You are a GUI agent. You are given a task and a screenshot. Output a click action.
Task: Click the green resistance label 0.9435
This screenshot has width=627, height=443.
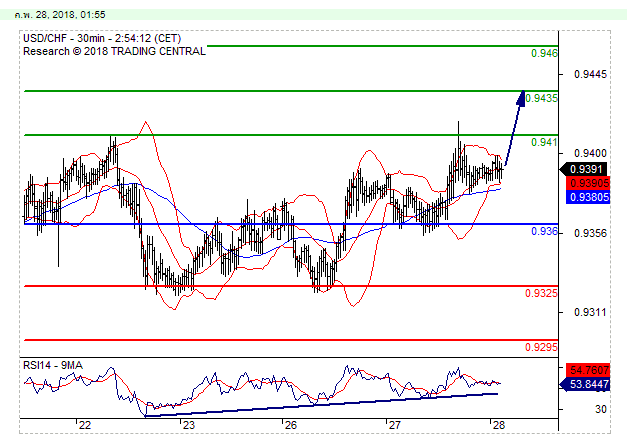(x=541, y=98)
